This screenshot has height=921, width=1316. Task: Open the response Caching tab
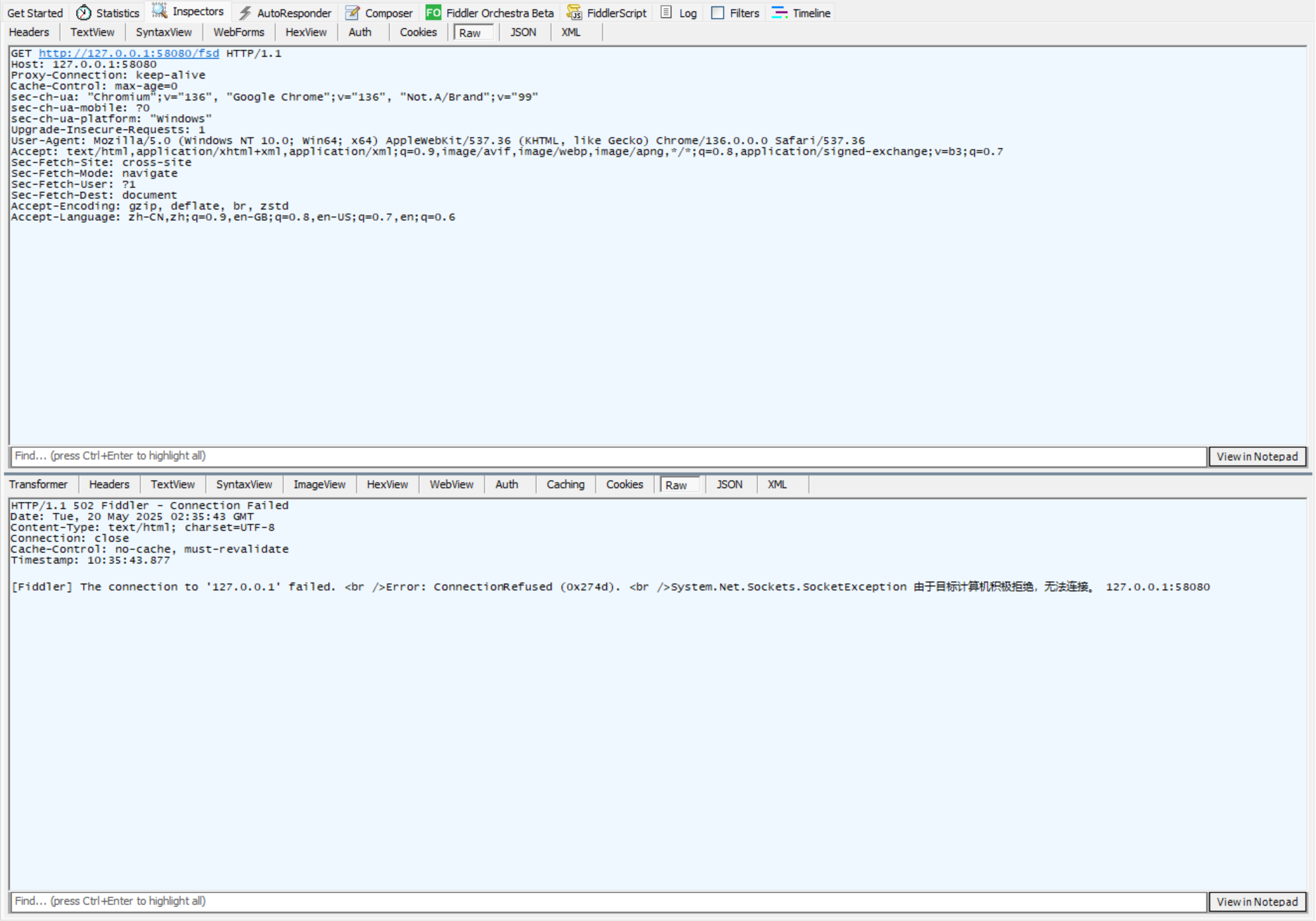tap(565, 485)
